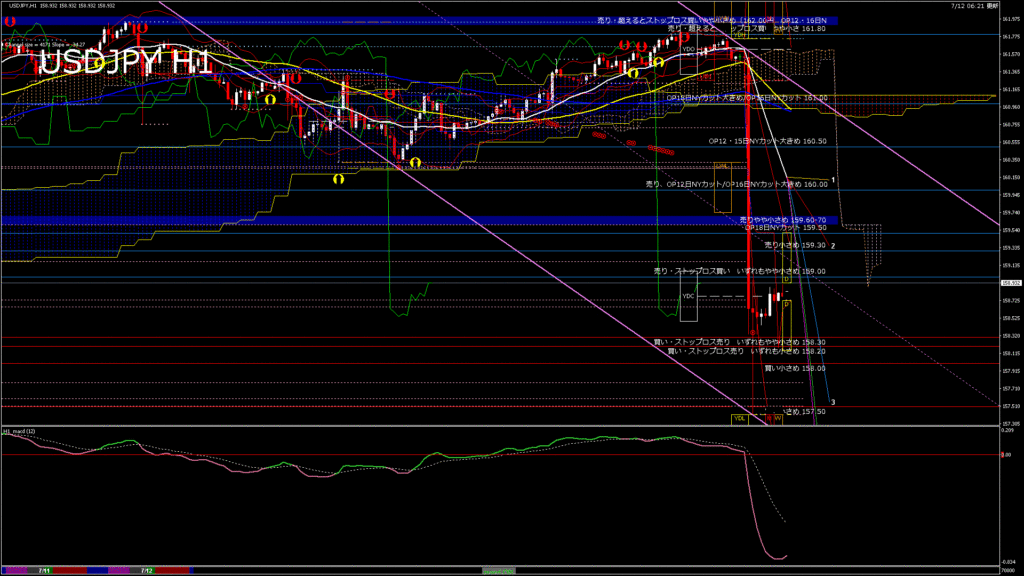Select the 7/12 date marker on bottom bar

click(147, 570)
